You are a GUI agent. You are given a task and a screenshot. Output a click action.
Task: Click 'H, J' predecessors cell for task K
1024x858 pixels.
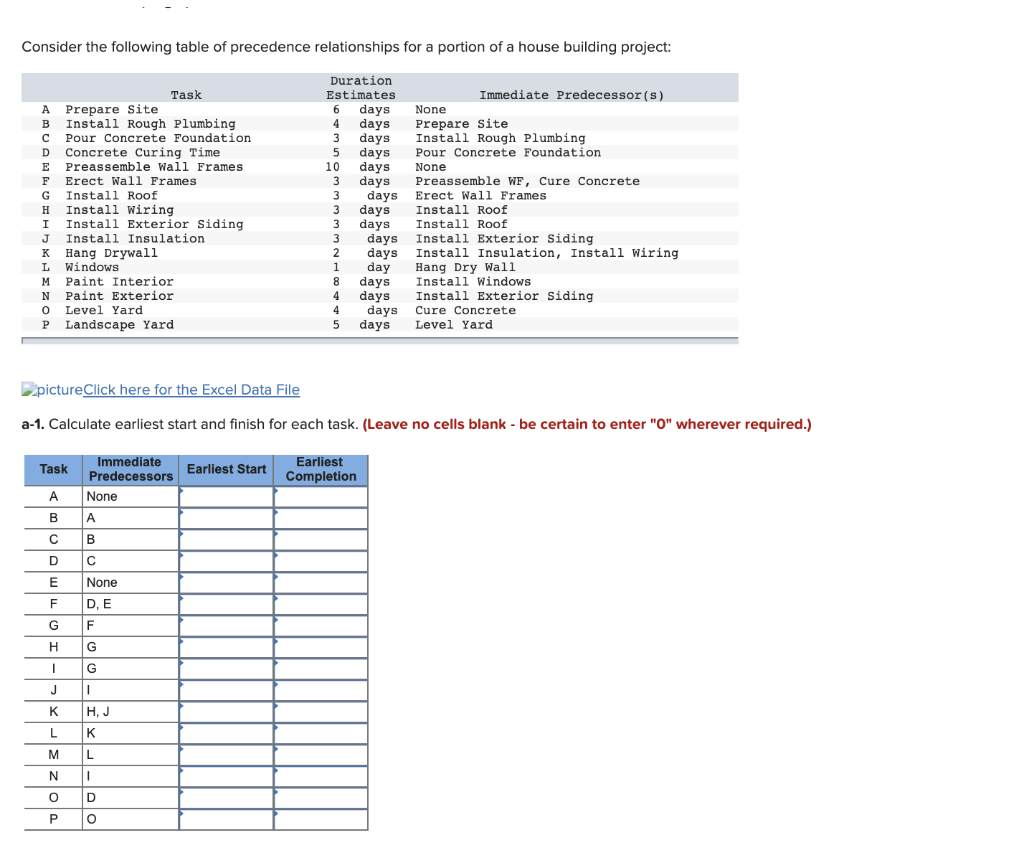coord(131,712)
